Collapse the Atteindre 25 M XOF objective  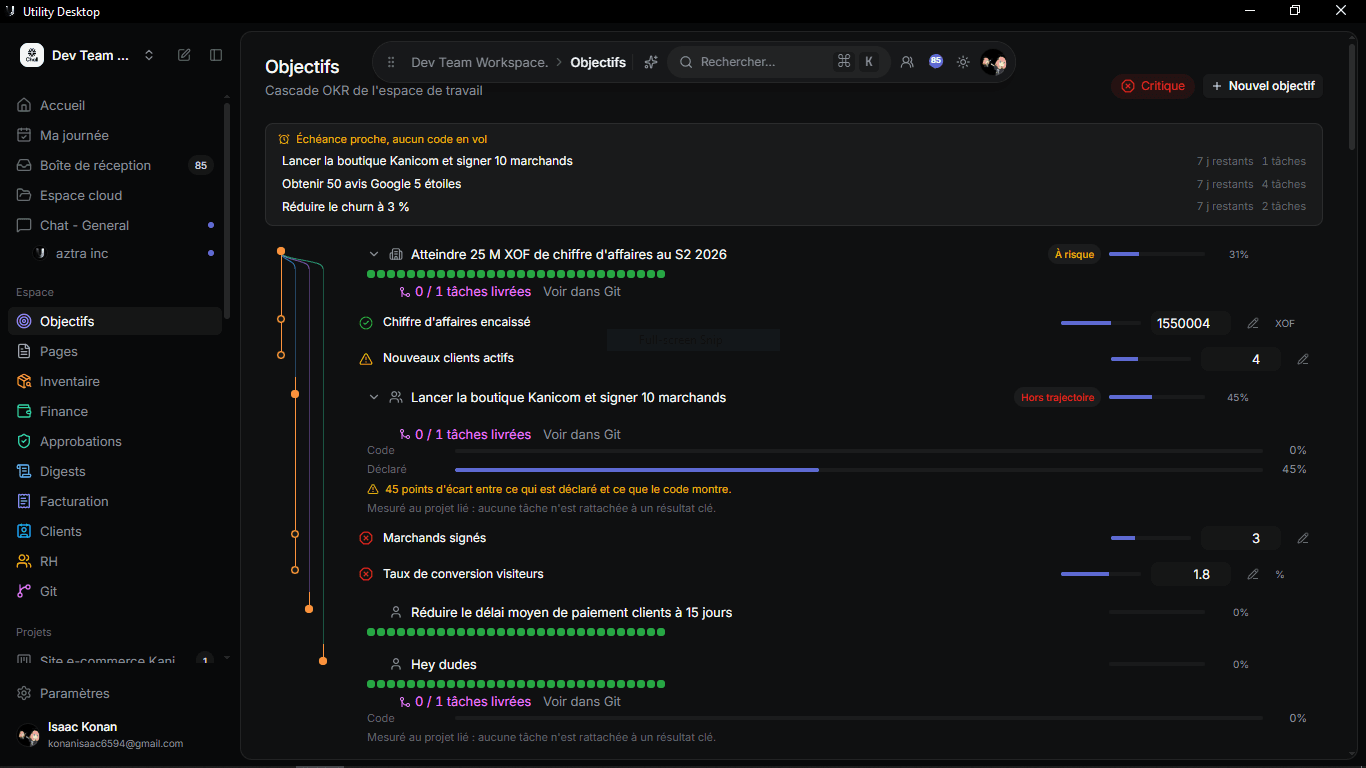[x=374, y=255]
